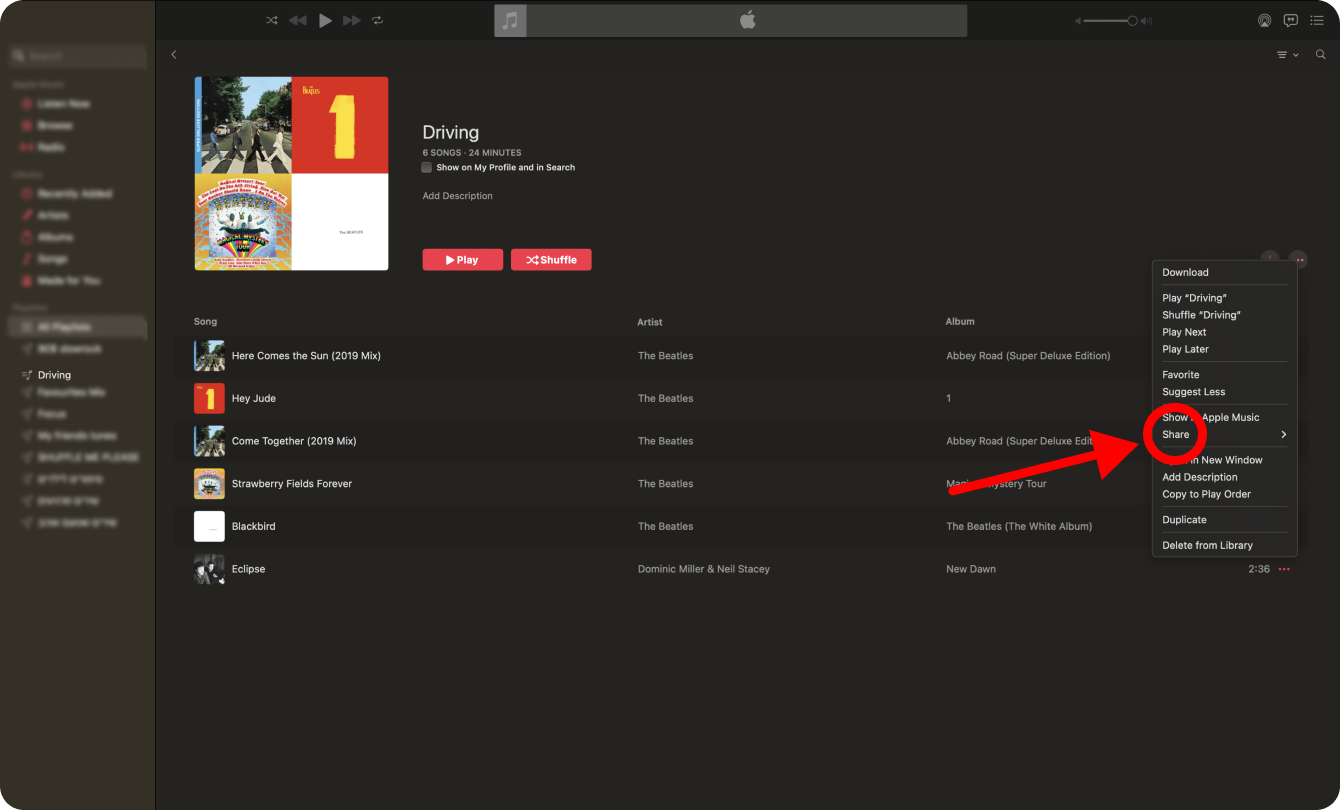
Task: Click the music note now-playing artwork
Action: (x=511, y=20)
